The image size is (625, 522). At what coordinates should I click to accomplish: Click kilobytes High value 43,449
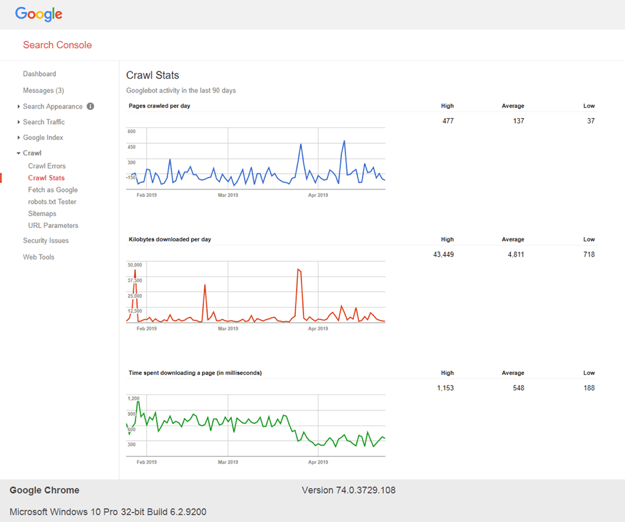point(443,254)
